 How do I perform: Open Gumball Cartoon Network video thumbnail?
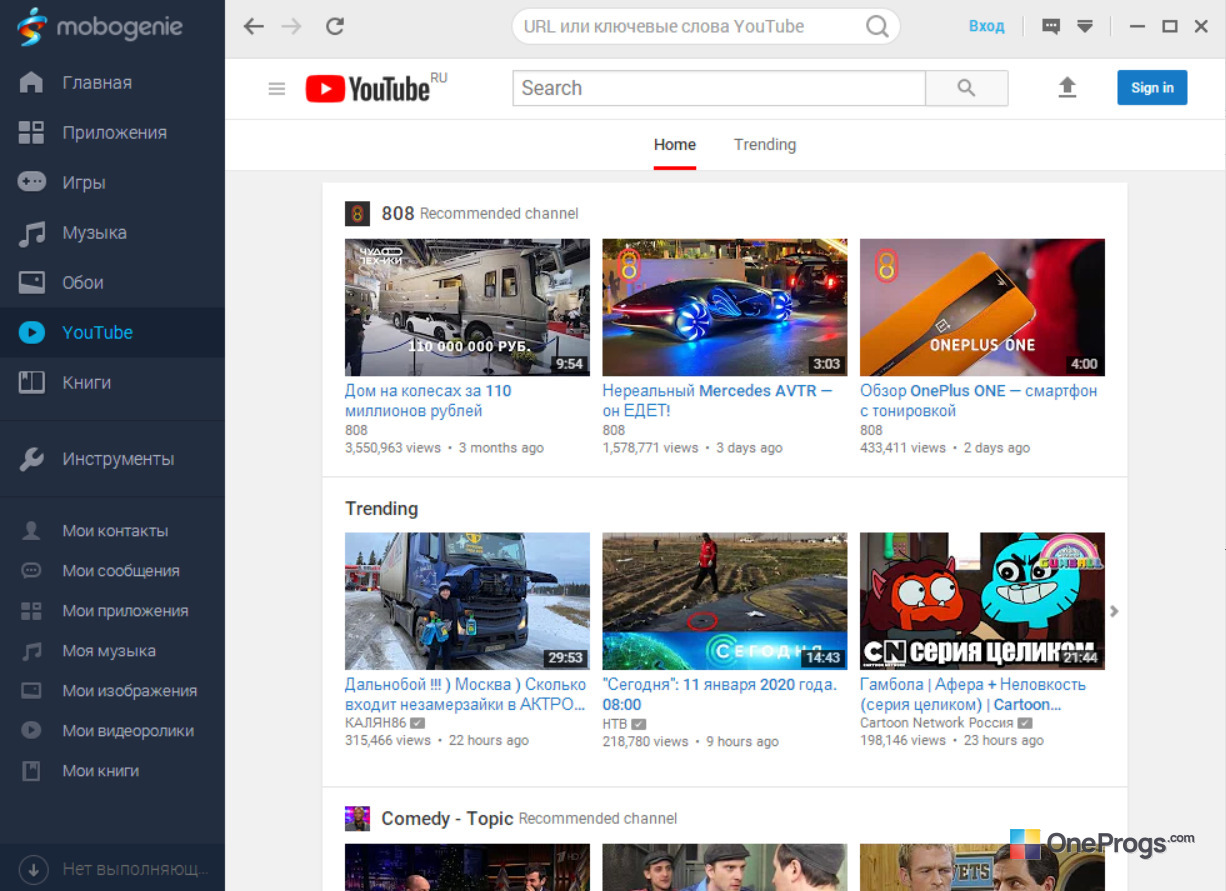pyautogui.click(x=982, y=601)
